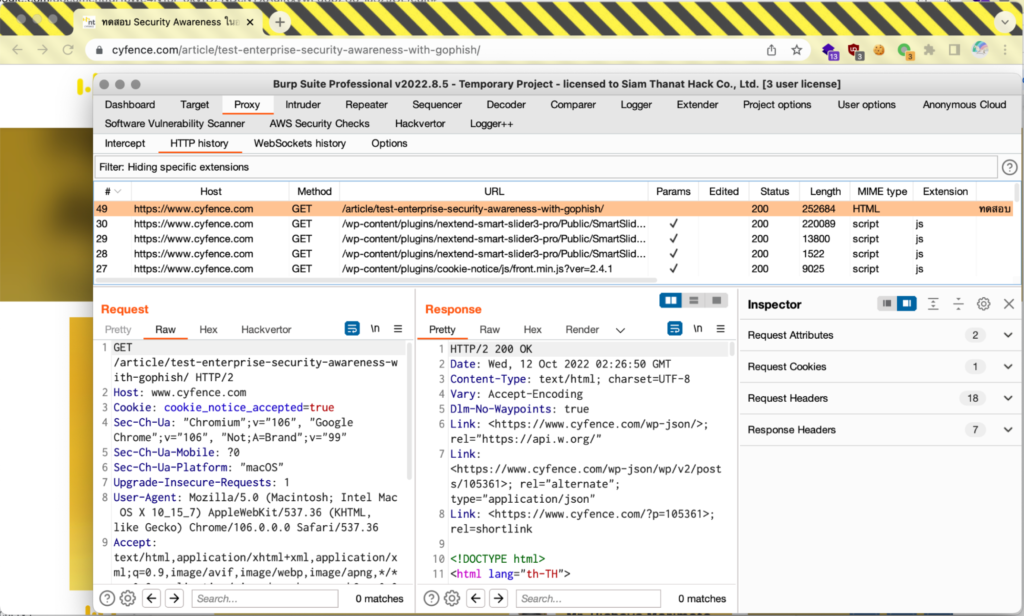Viewport: 1024px width, 616px height.
Task: Dock Inspector layout to right option
Action: (906, 303)
